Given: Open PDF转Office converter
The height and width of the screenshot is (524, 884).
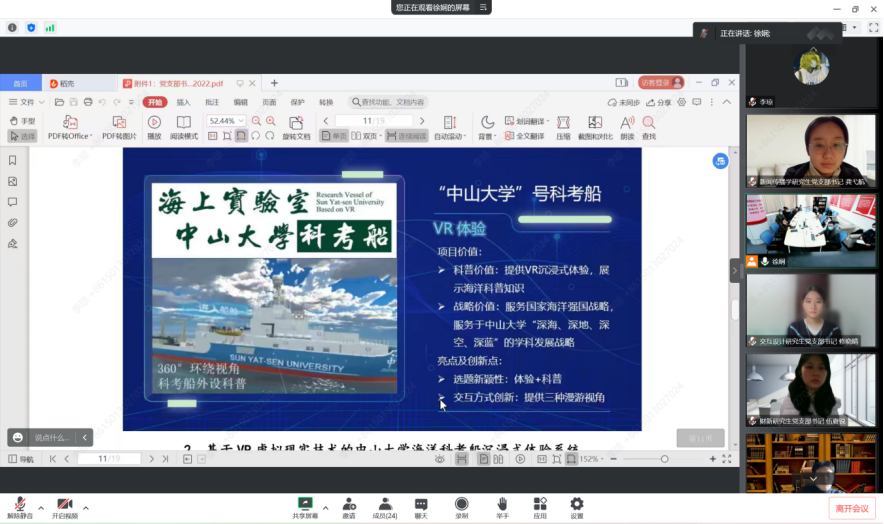Looking at the screenshot, I should [x=70, y=127].
